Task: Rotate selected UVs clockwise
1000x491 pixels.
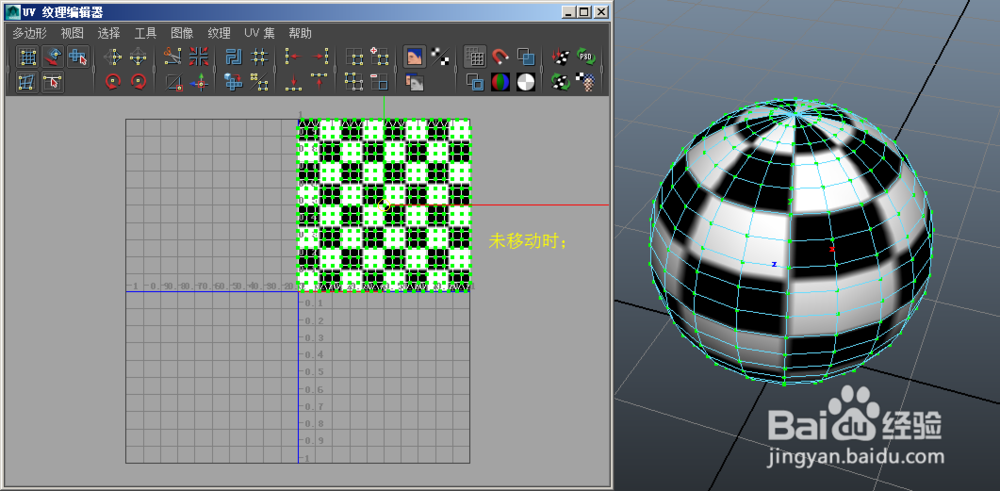Action: click(138, 81)
